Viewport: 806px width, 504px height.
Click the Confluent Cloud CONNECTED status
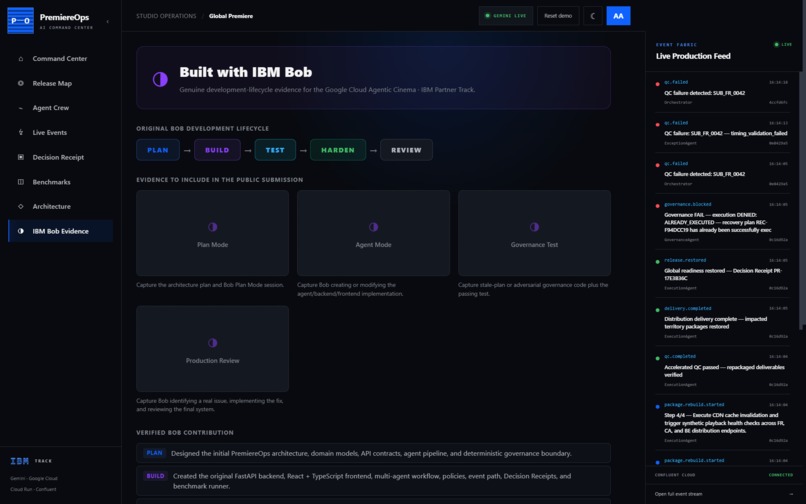point(780,475)
